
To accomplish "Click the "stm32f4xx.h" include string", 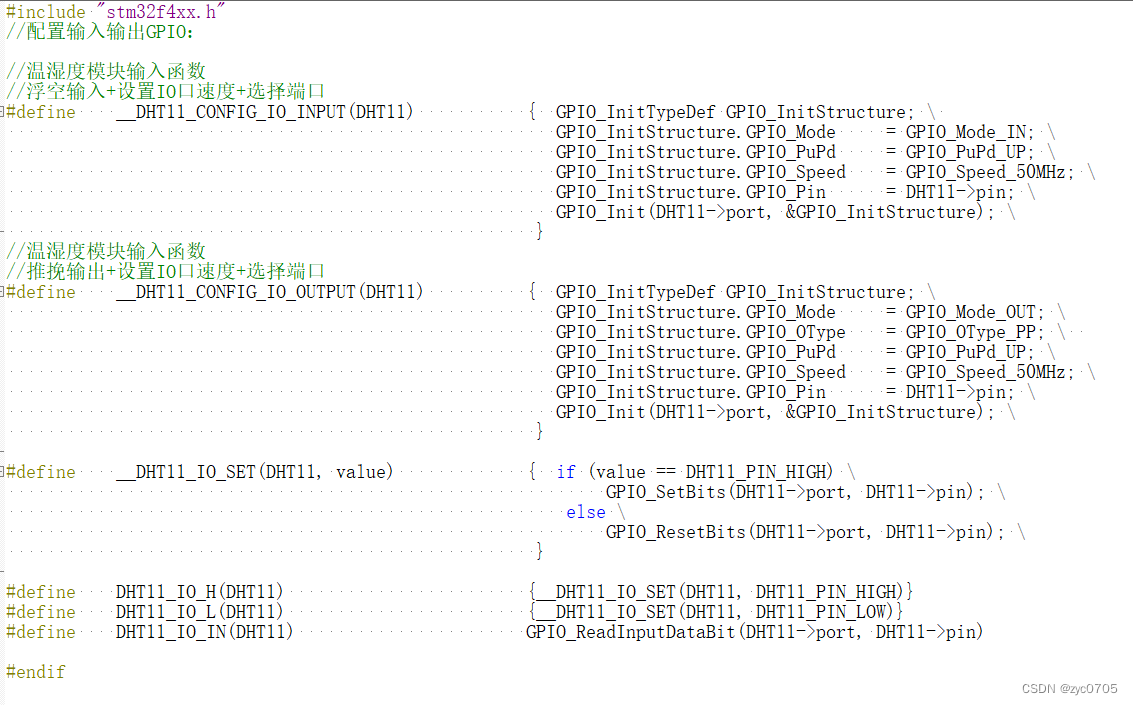I will tap(160, 12).
